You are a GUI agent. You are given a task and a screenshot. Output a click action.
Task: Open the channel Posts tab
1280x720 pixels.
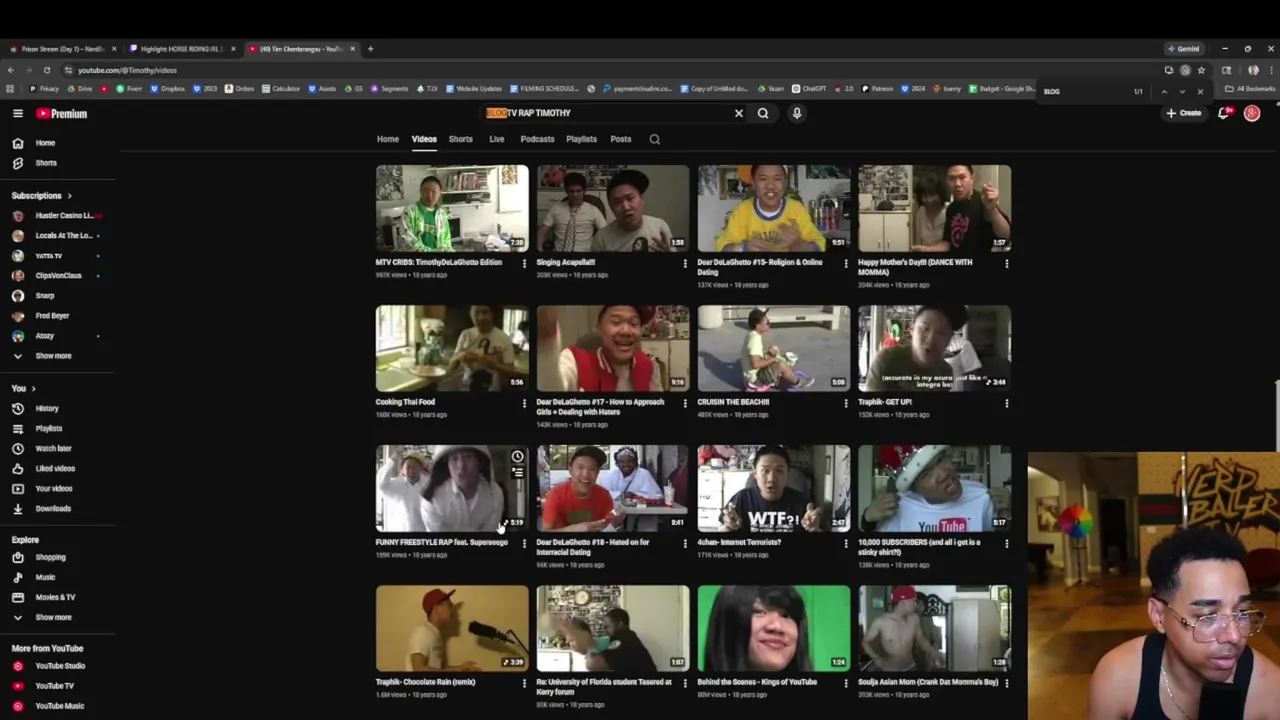click(x=621, y=139)
